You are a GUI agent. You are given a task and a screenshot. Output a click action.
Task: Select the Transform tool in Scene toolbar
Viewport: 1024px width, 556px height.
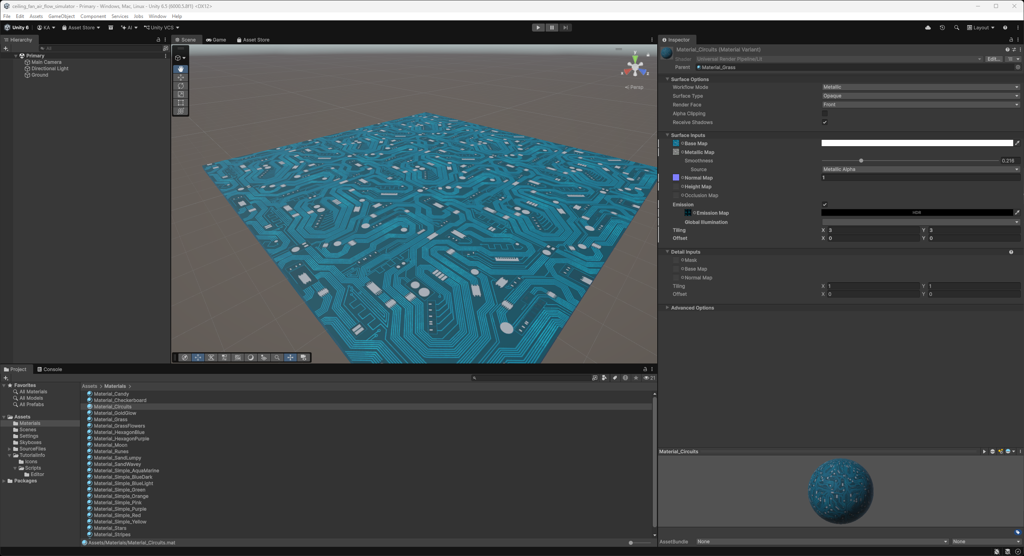click(181, 111)
